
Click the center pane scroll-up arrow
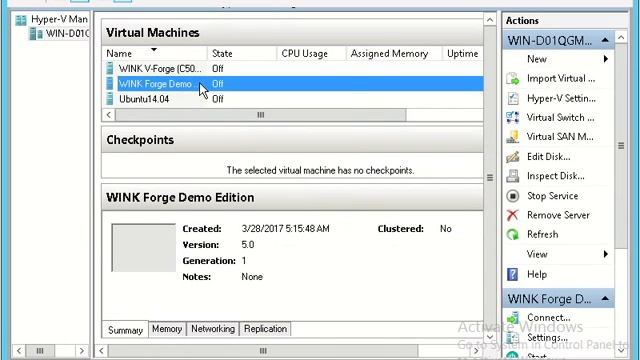490,20
